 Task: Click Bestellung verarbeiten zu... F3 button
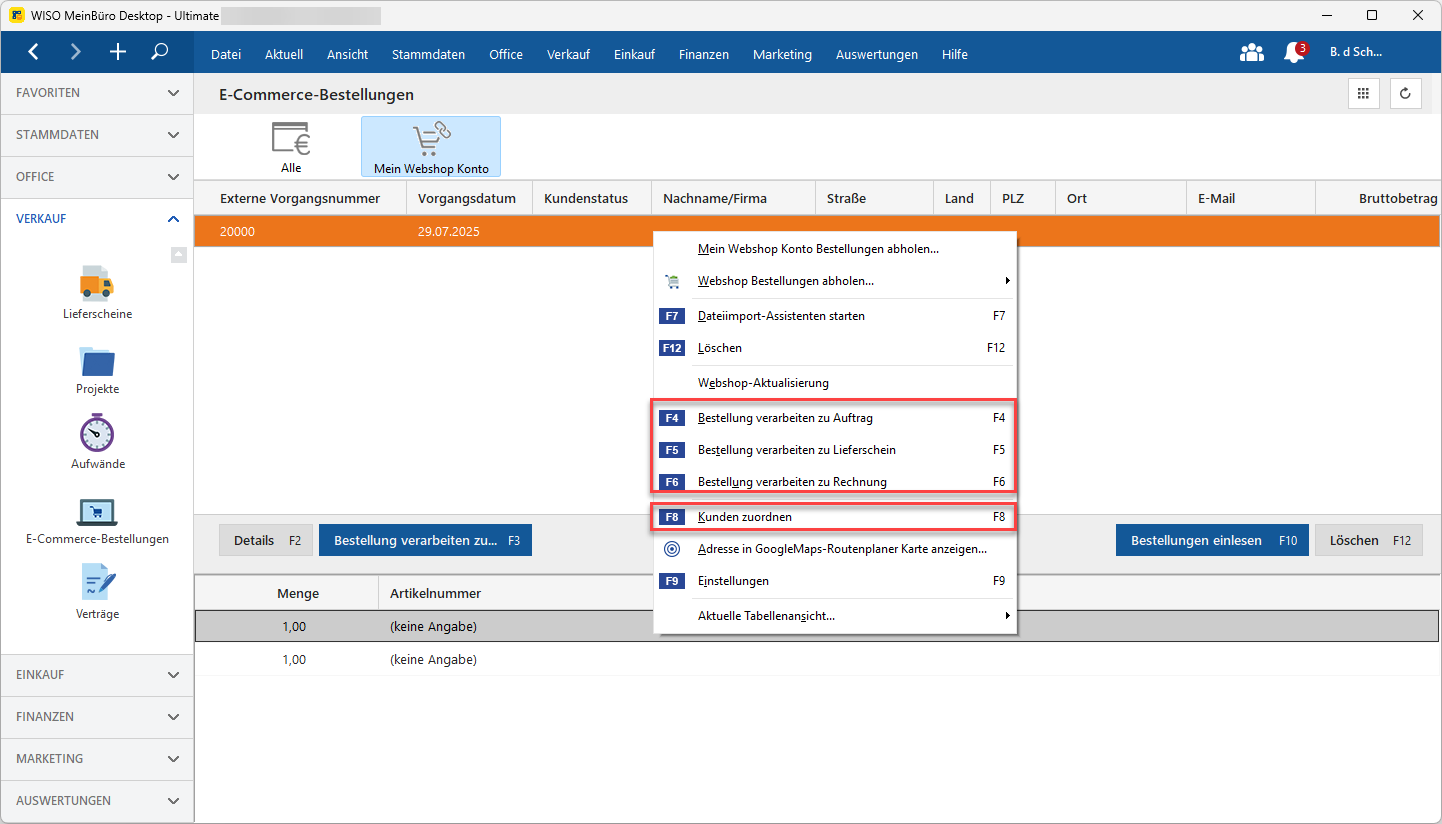click(x=426, y=540)
